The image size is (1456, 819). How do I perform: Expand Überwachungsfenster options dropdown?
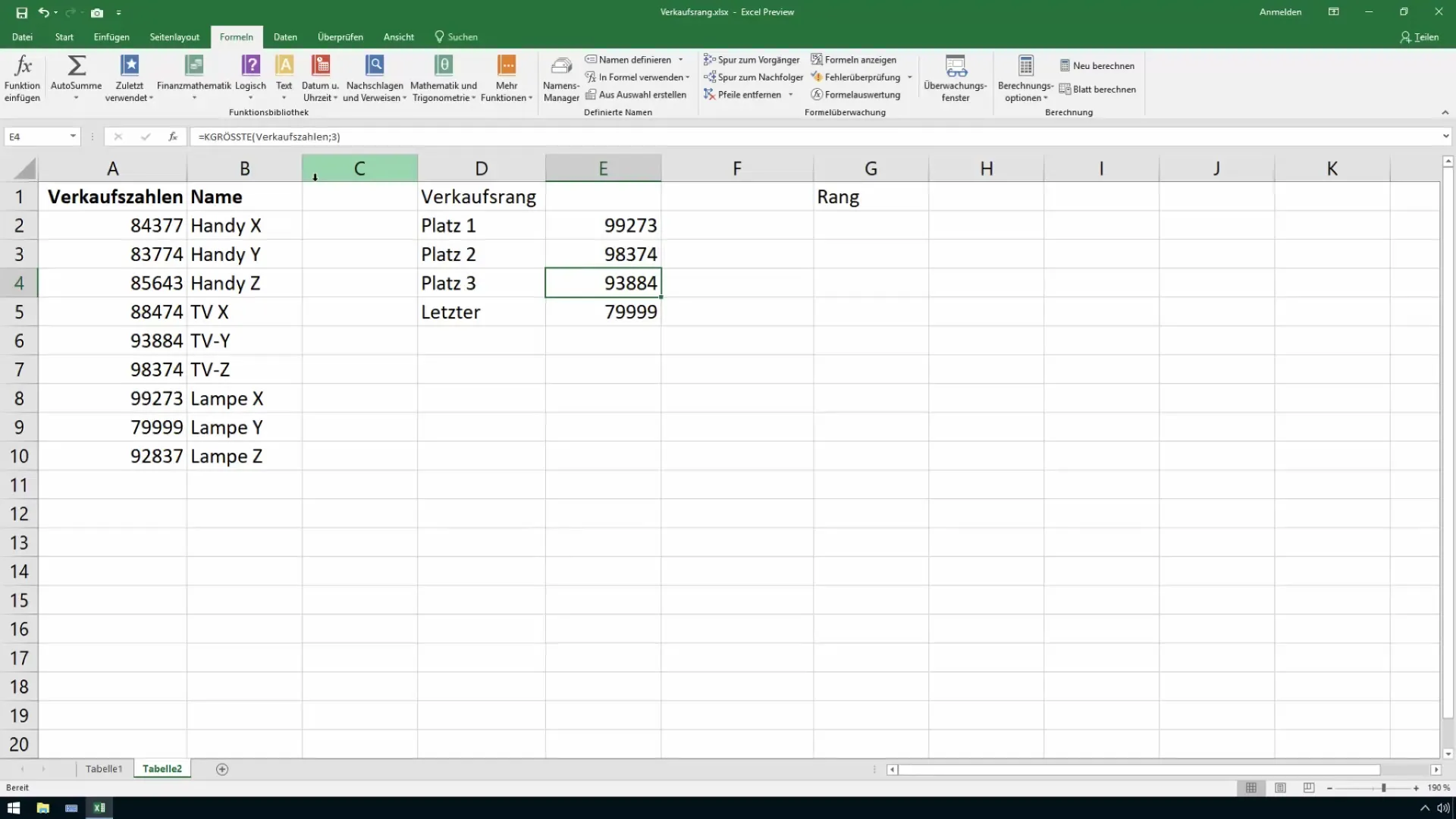955,78
